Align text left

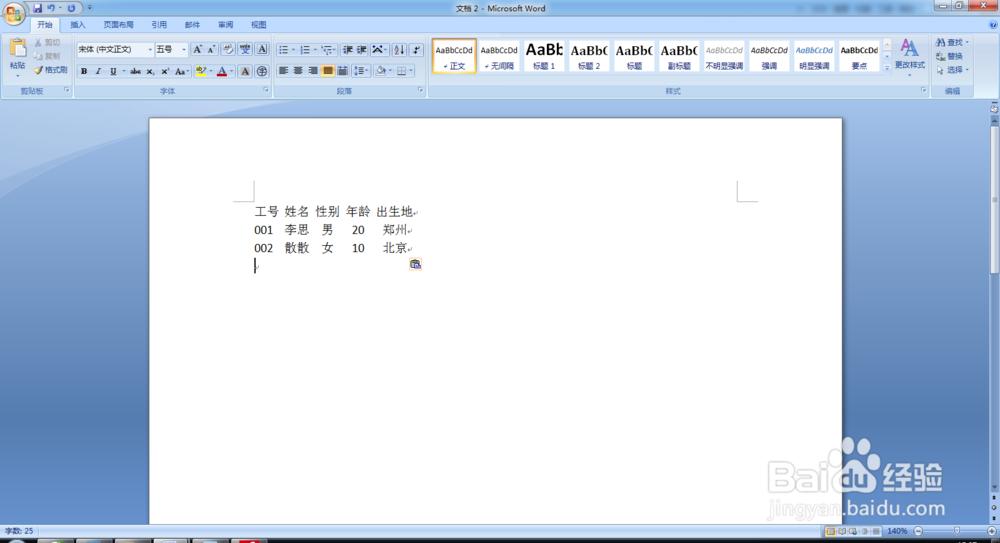coord(283,71)
